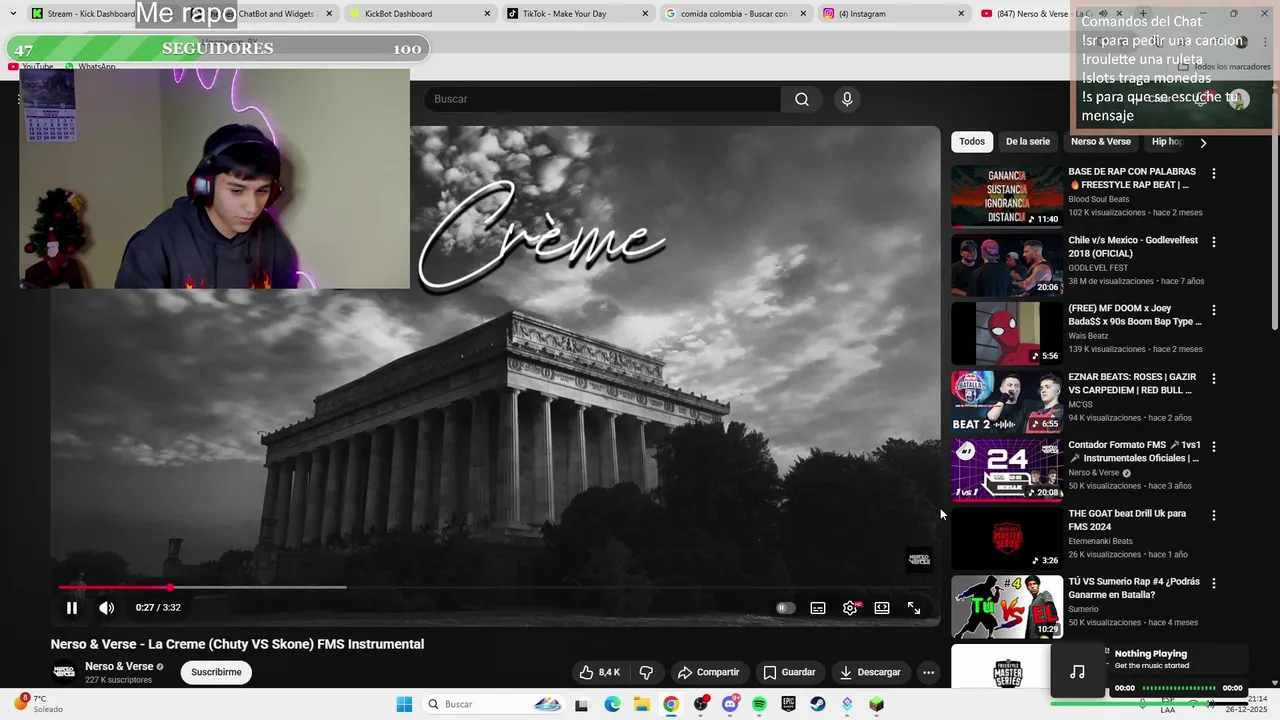This screenshot has width=1280, height=720.
Task: Open options for BASE DE RAP CON PALABRAS video
Action: (x=1214, y=173)
